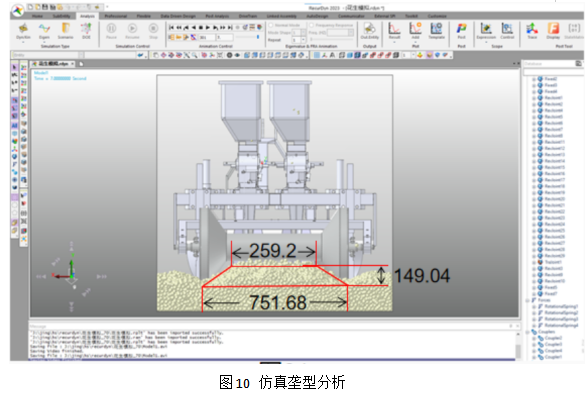Expand the RevJoint1 tree node
Viewport: 587px width, 396px height.
tap(534, 98)
